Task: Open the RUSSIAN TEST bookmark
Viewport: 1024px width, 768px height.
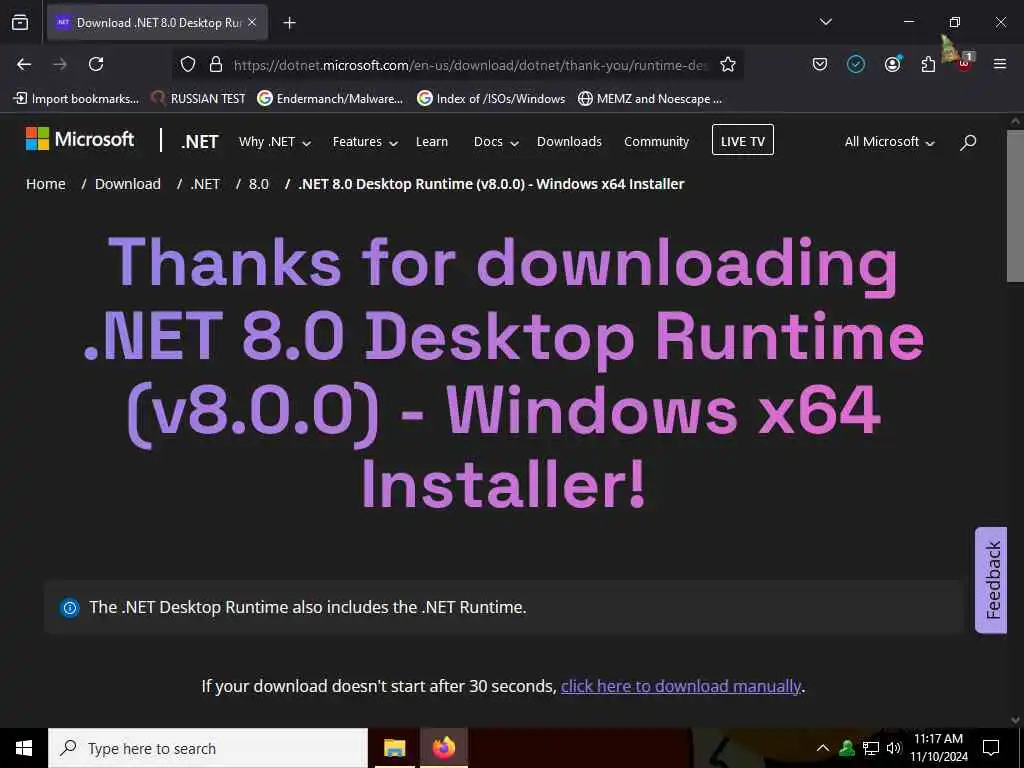Action: (198, 99)
